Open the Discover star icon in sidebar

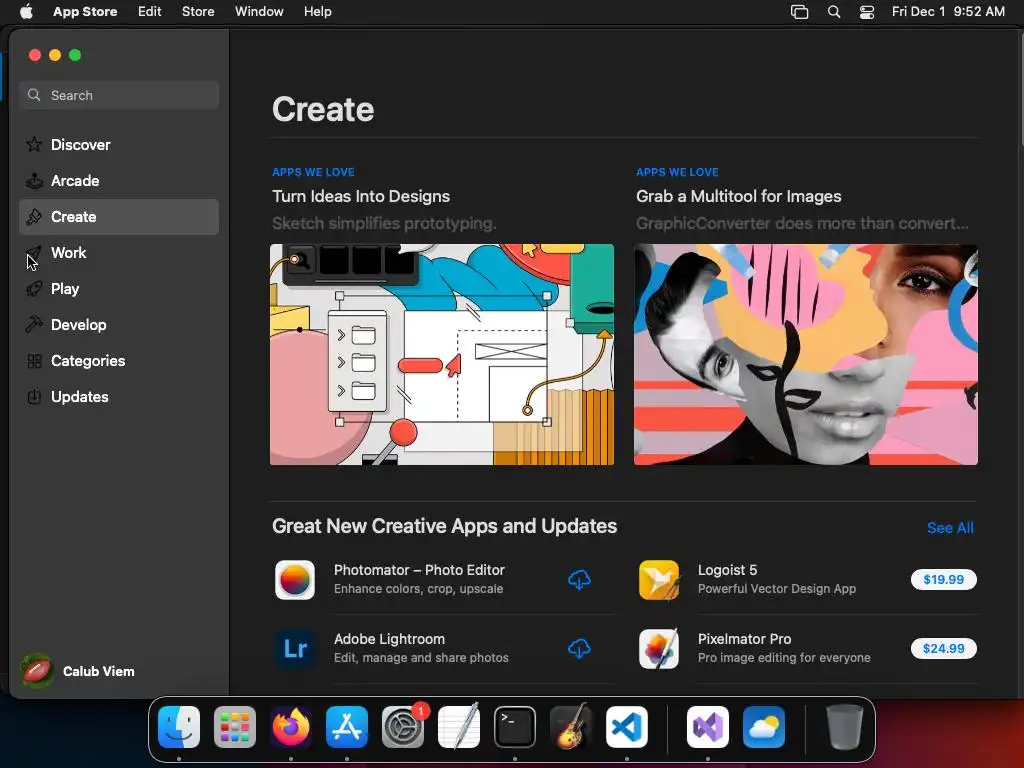[x=34, y=144]
